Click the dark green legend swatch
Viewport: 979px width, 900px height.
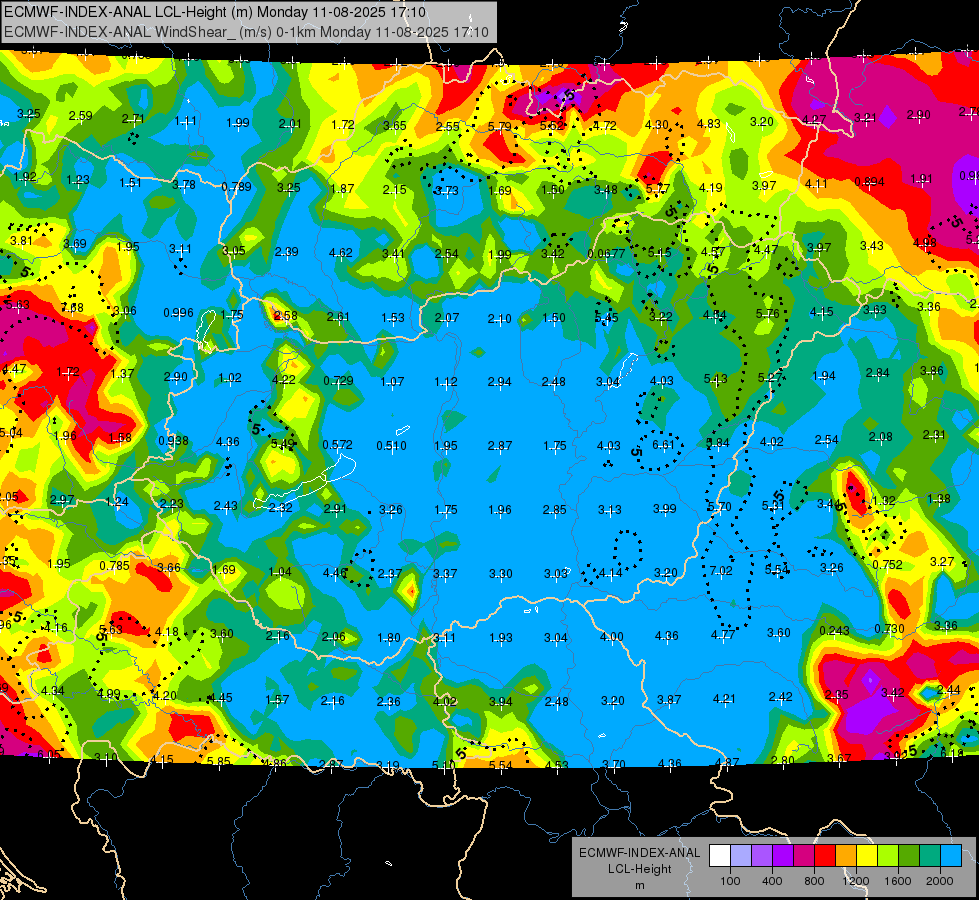(x=909, y=856)
